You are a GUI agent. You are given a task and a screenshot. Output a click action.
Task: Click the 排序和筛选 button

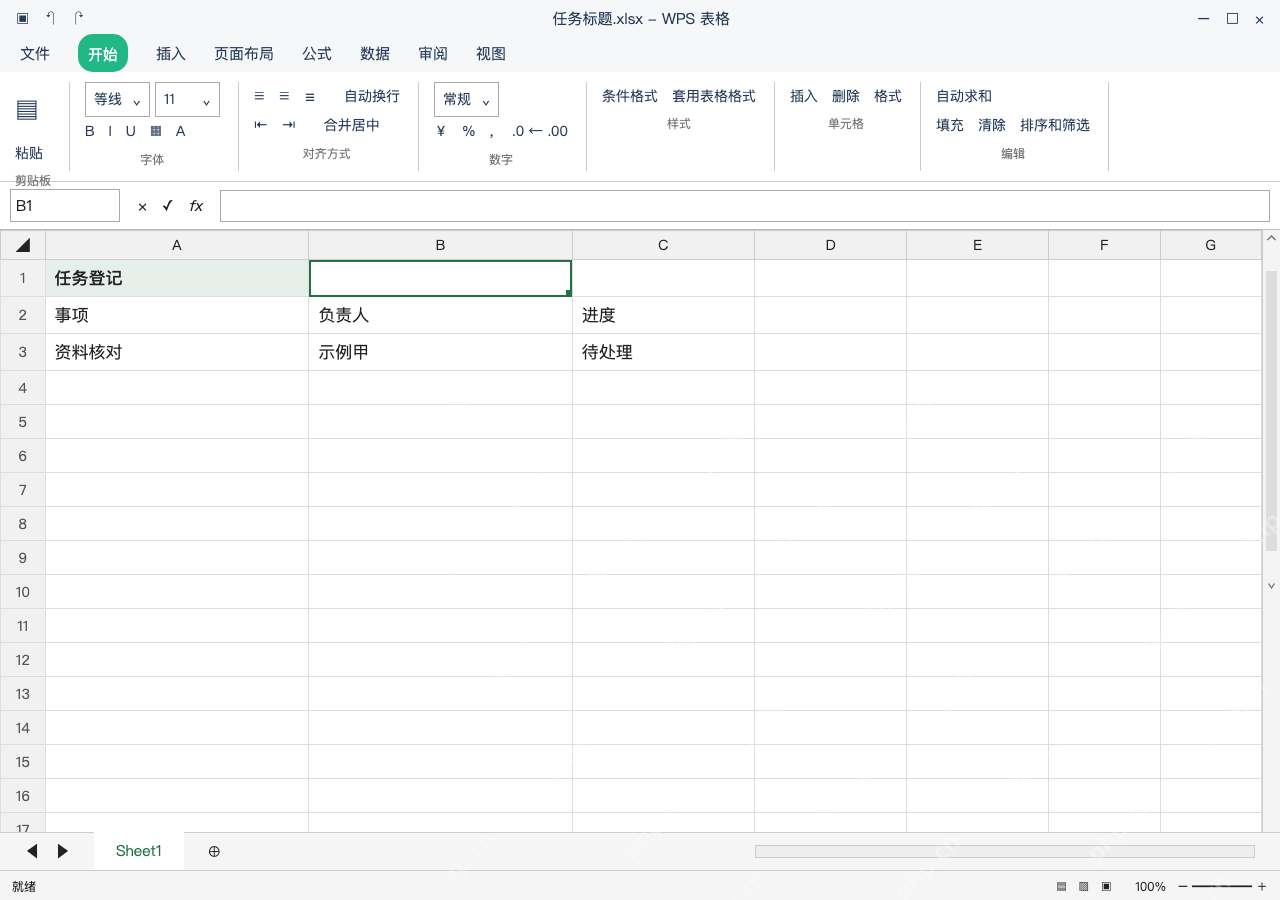click(1055, 125)
